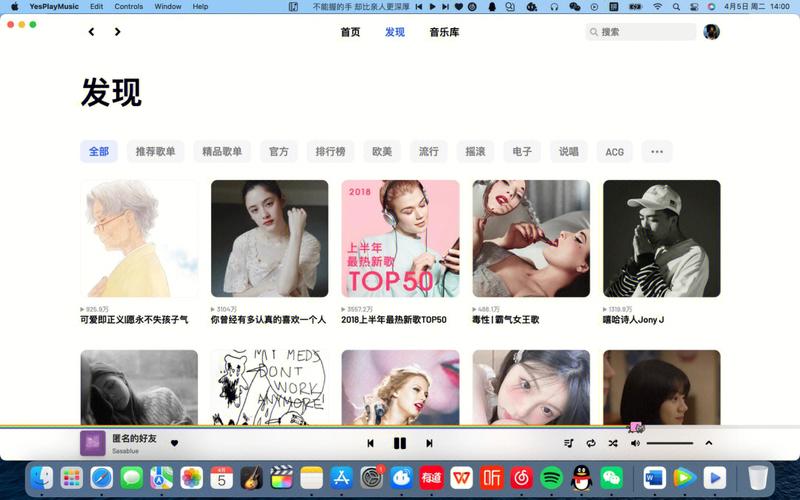Open the My Meds Don't Work Anymore cover
Viewport: 800px width, 500px height.
point(270,387)
